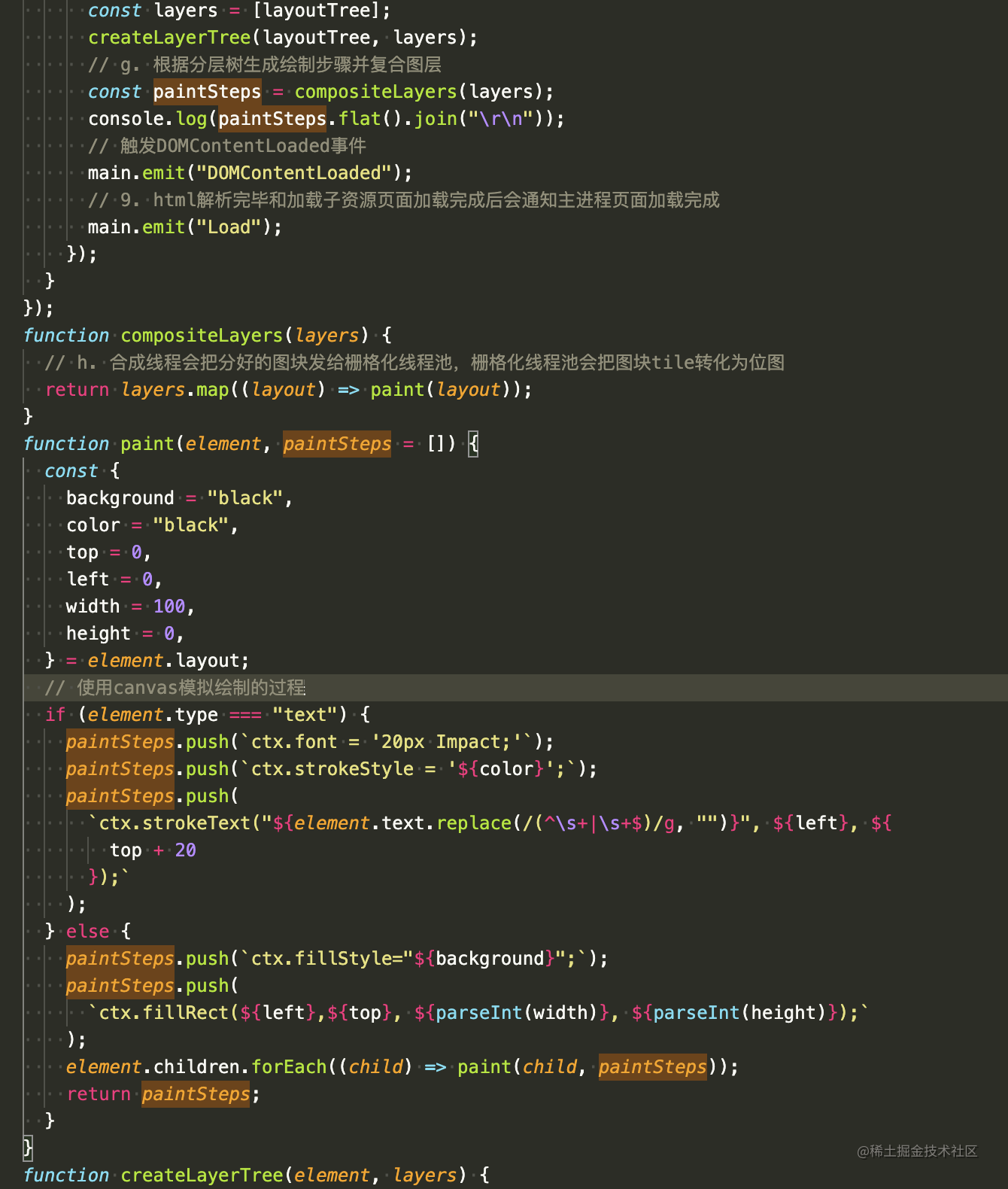Viewport: 1008px width, 1189px height.
Task: Click the comment starting '// g. 根据分层树'
Action: [265, 65]
